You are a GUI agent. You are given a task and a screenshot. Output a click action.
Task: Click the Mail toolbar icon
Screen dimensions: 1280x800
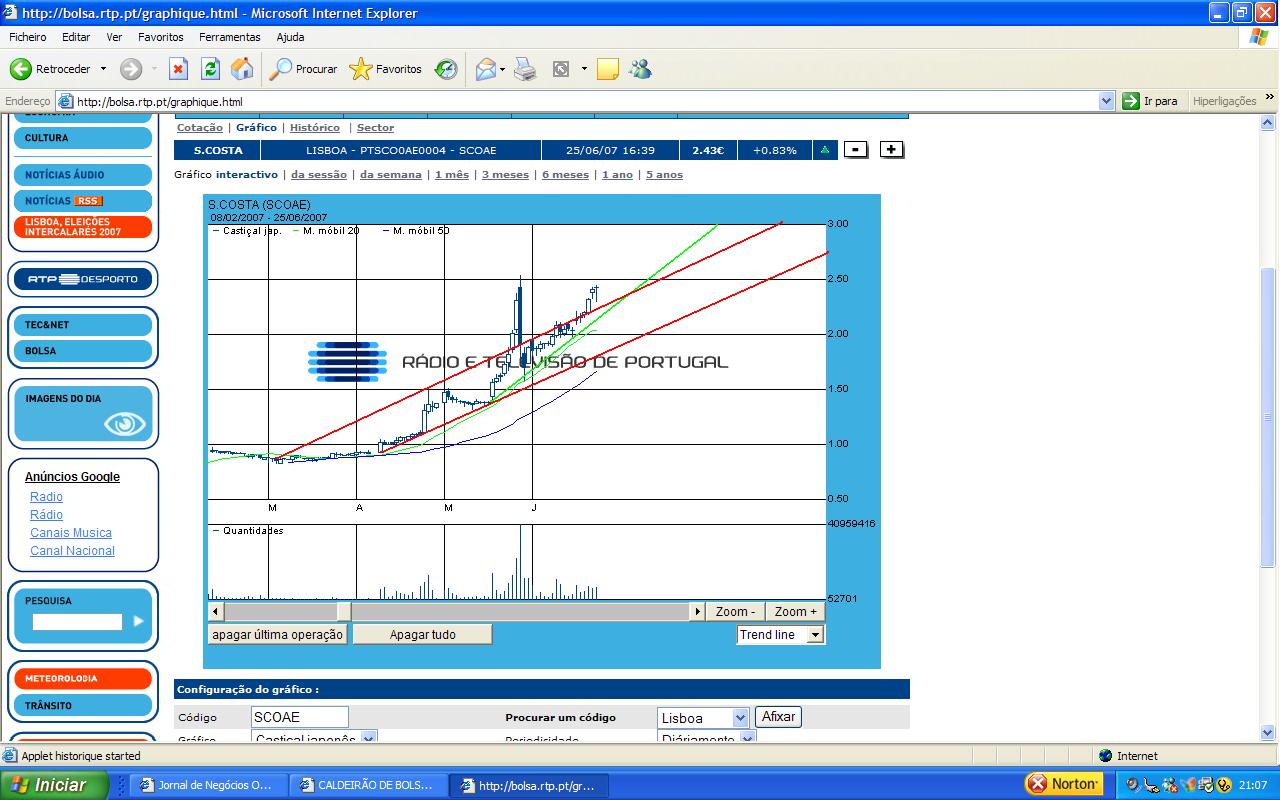click(486, 69)
